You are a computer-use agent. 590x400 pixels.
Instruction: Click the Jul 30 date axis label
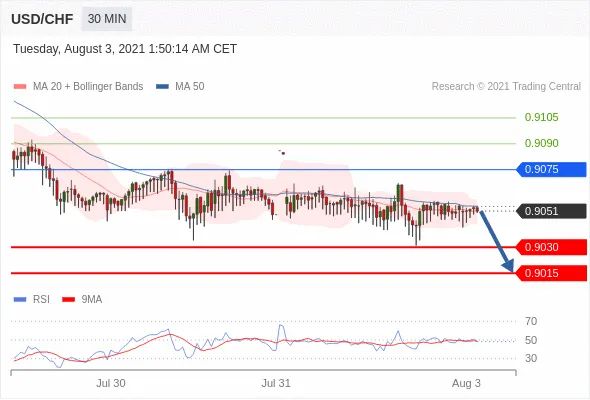[x=111, y=383]
